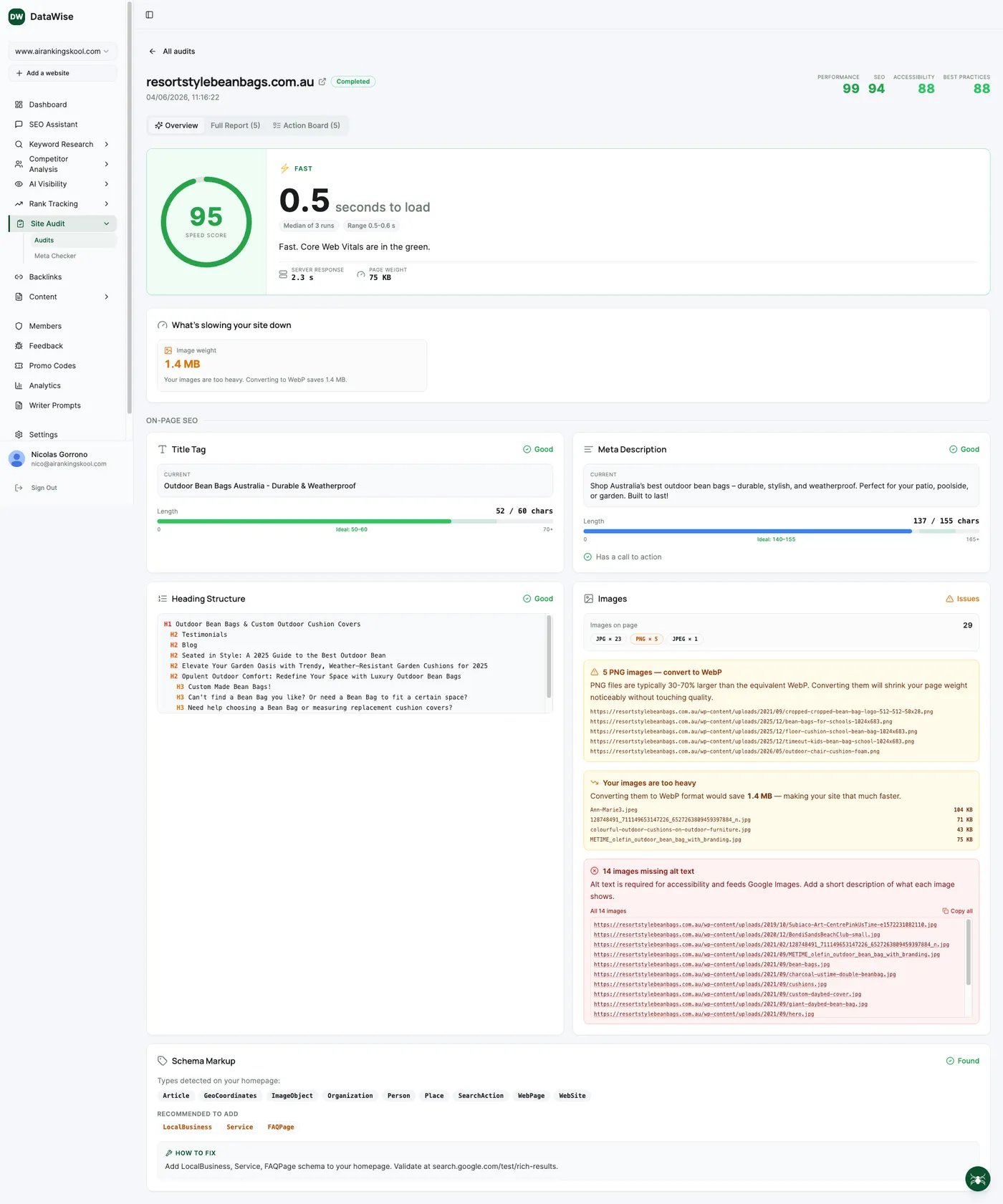The height and width of the screenshot is (1204, 1003).
Task: Expand the Rank Tracking submenu chevron
Action: [x=107, y=204]
